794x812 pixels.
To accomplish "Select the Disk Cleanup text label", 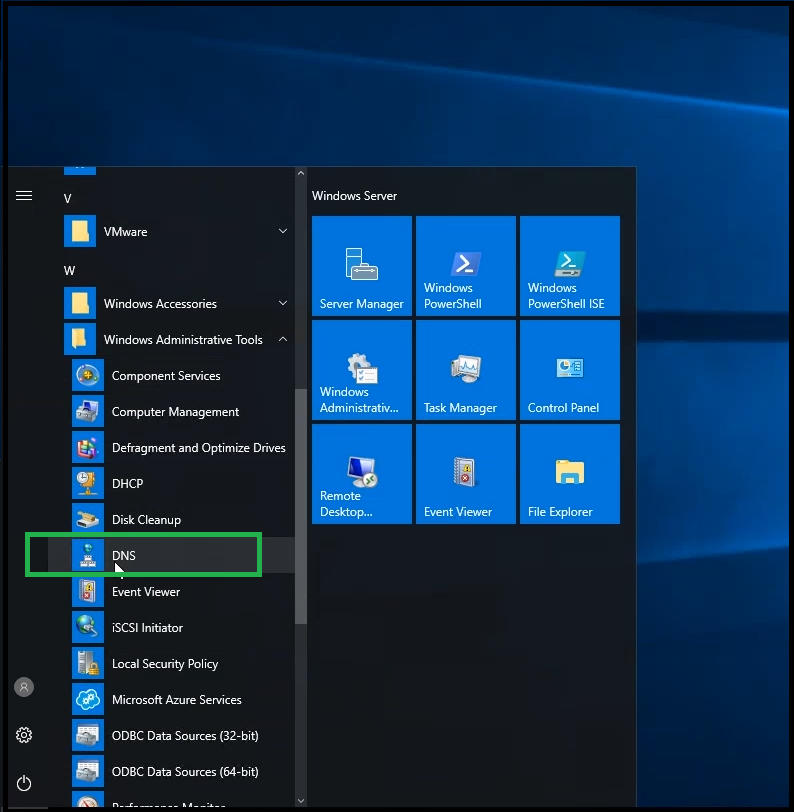I will tap(147, 519).
